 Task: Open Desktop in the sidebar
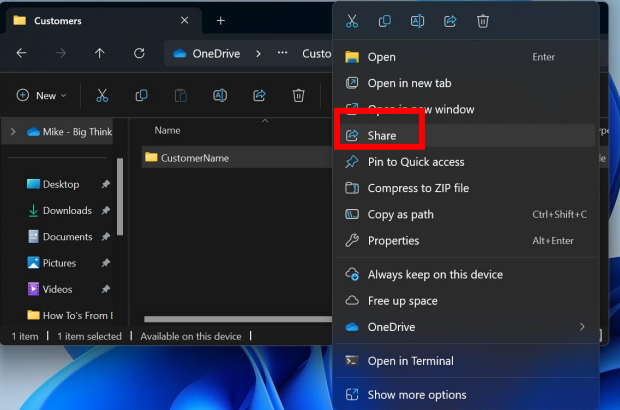tap(60, 184)
